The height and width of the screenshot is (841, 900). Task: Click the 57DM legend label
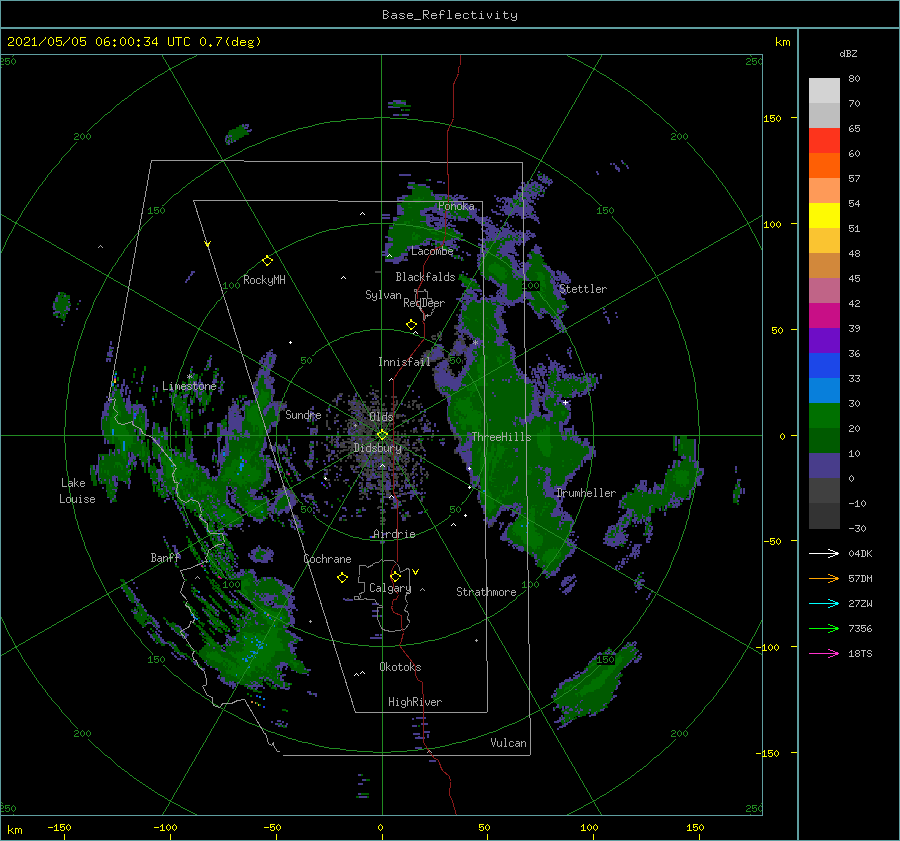click(860, 579)
